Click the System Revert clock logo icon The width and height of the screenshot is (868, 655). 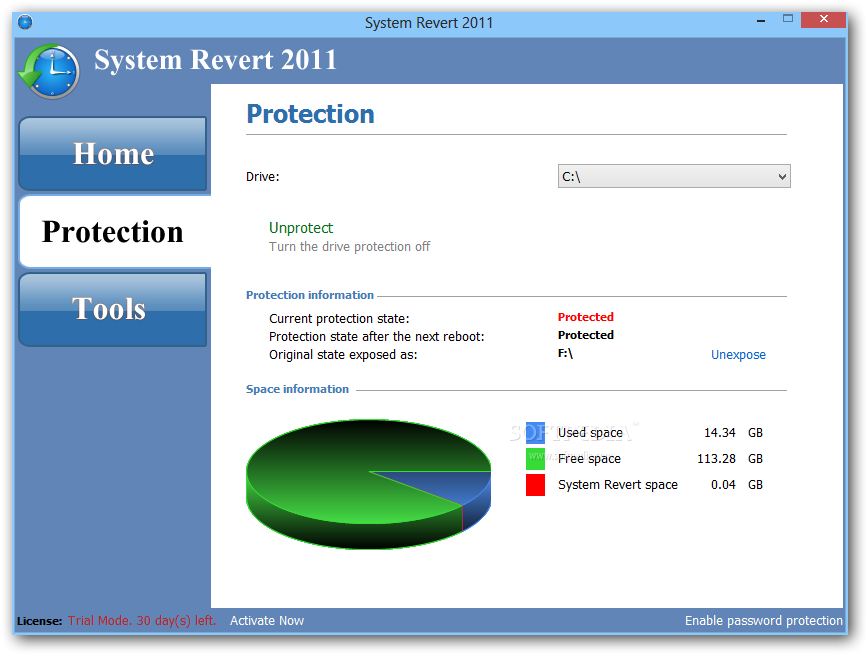point(50,71)
